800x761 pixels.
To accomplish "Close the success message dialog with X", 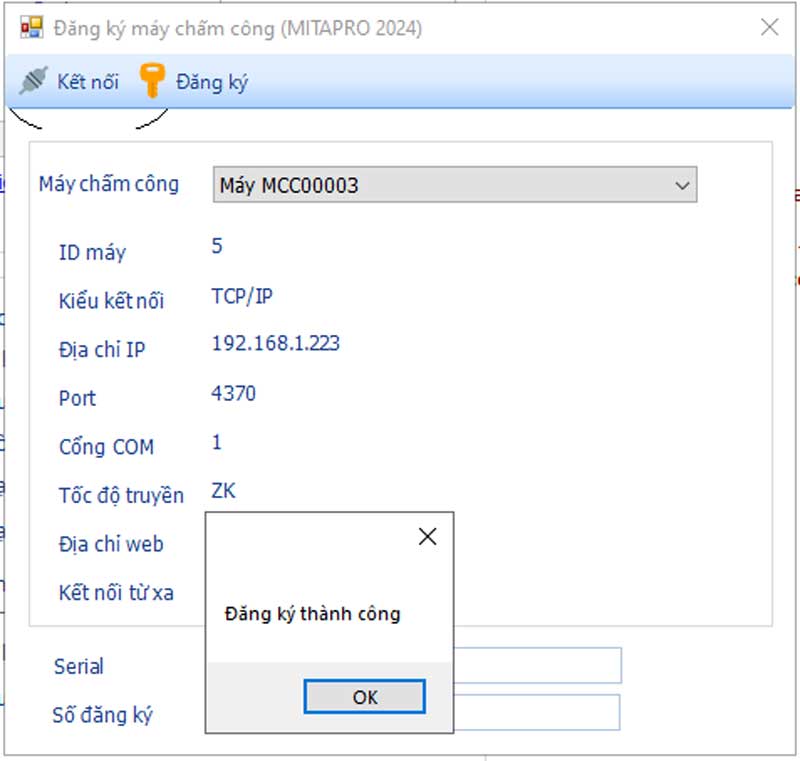I will pos(427,537).
